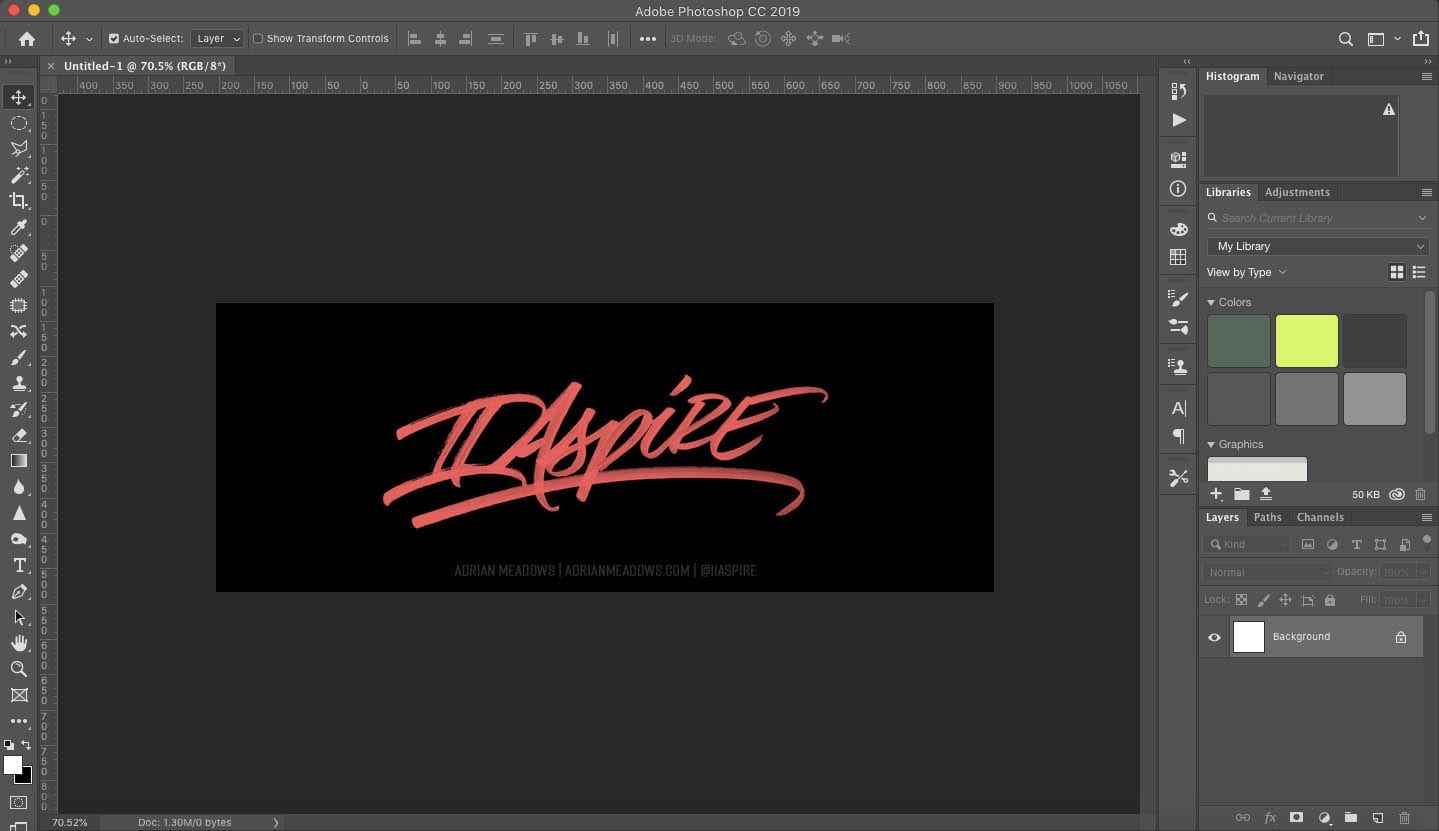Viewport: 1439px width, 831px height.
Task: Open the My Library dropdown
Action: click(1317, 246)
